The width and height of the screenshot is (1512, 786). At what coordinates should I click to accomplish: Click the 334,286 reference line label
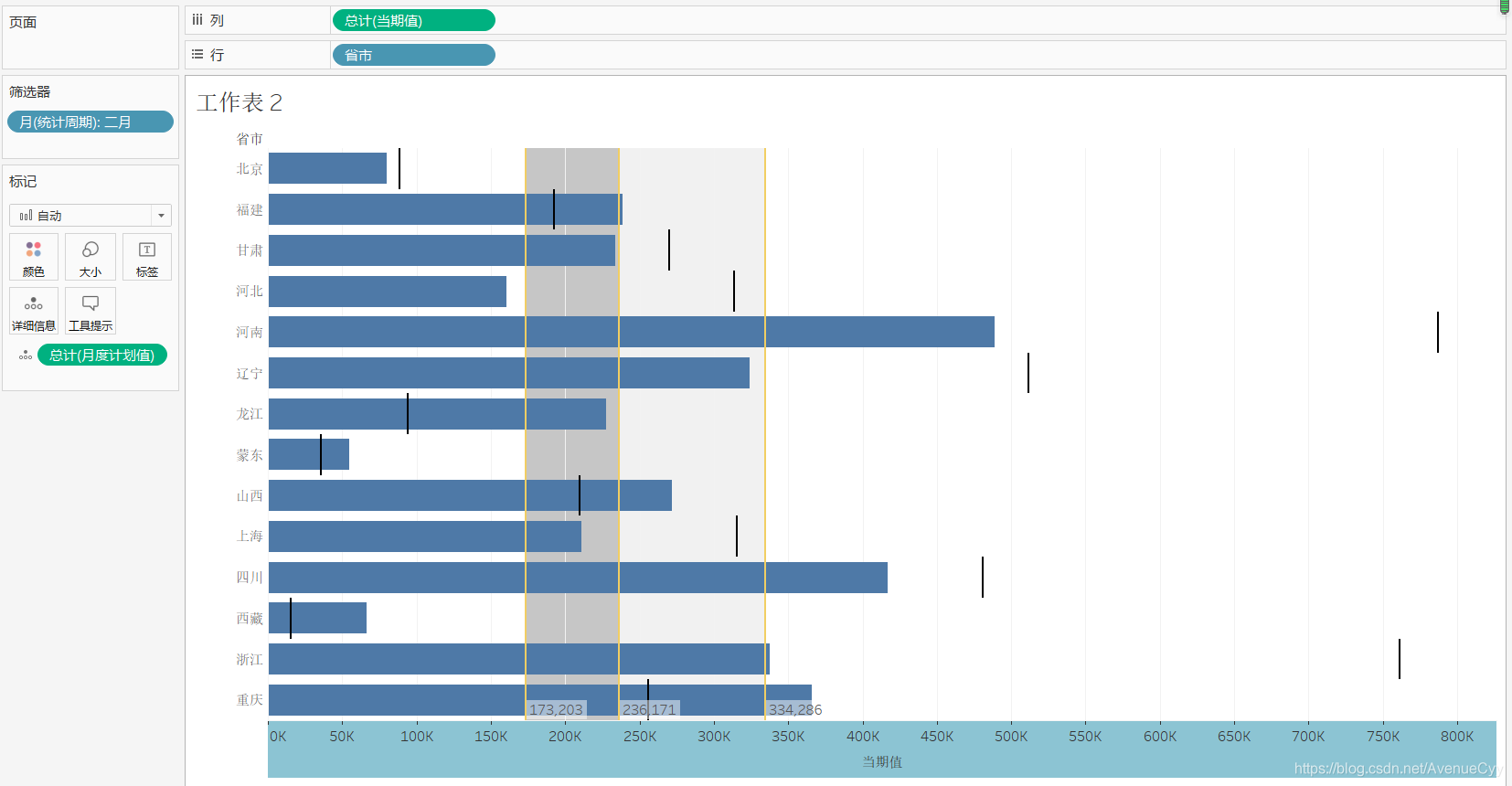click(x=795, y=709)
